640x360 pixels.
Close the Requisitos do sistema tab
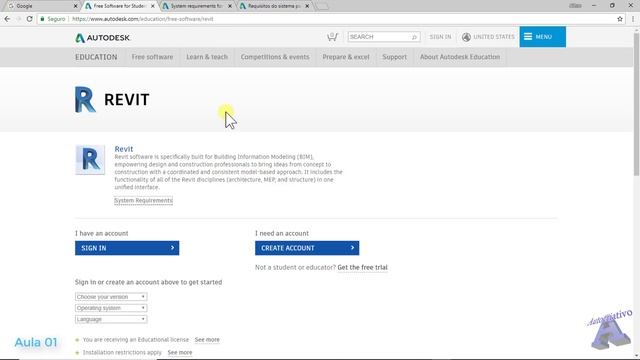tap(307, 6)
